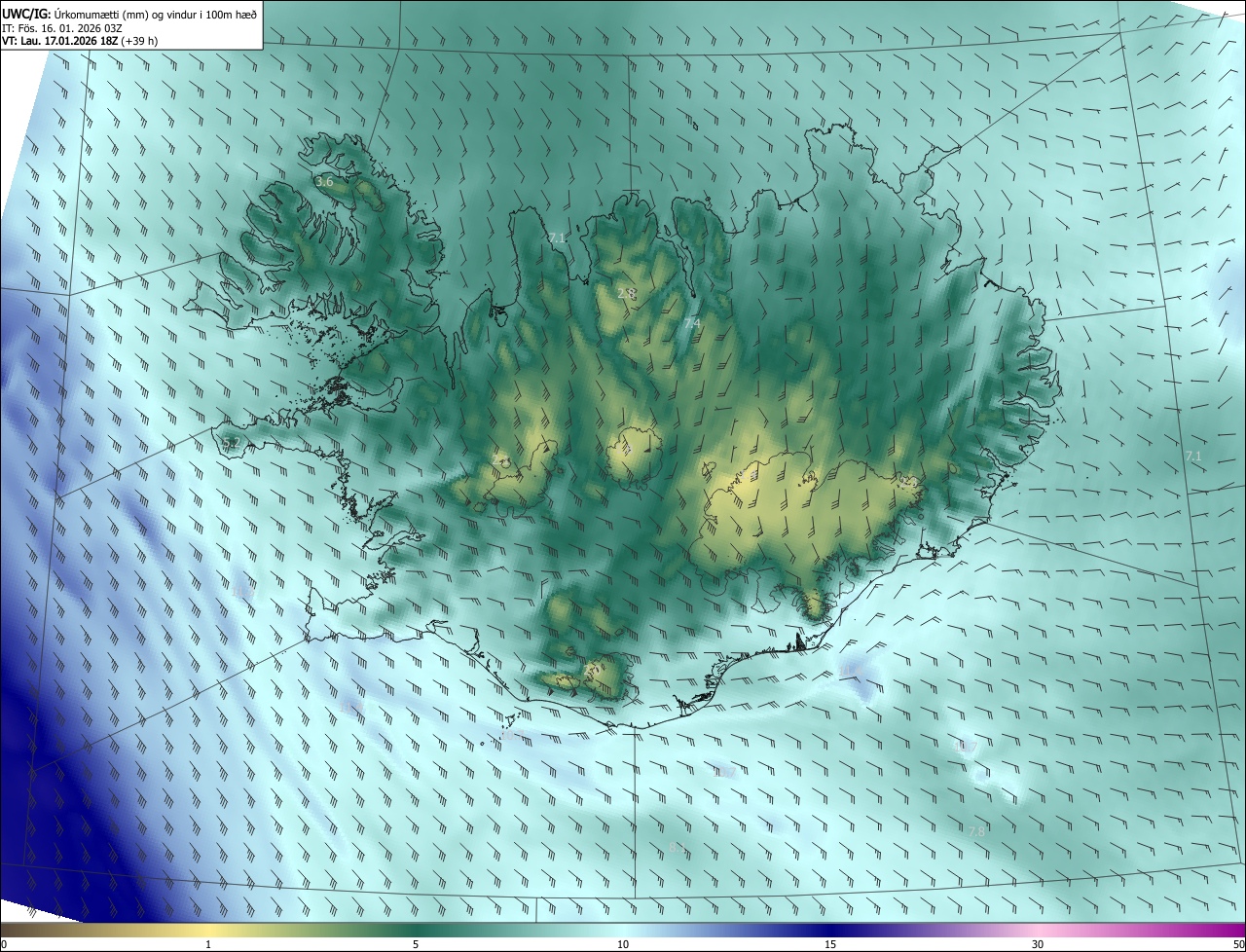Image resolution: width=1246 pixels, height=952 pixels.
Task: Click the title 'Úrkomumætti (mm) og vindur i 100m hæð'
Action: [156, 15]
